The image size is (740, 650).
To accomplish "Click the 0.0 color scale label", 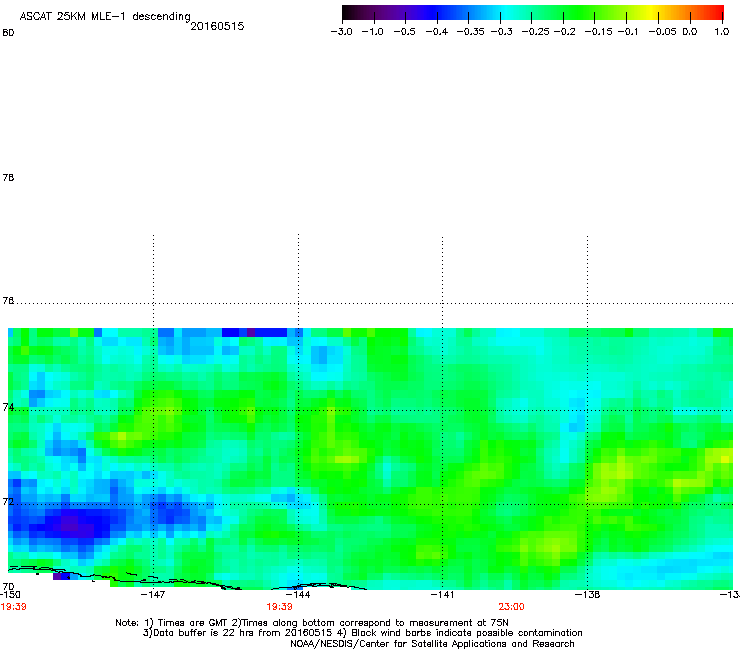I will click(690, 32).
